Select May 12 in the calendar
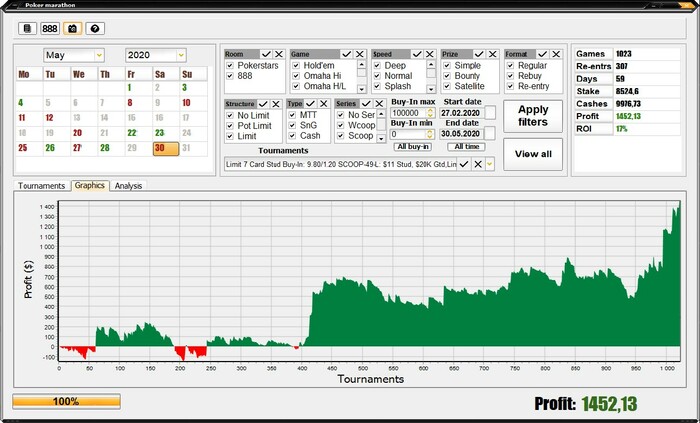 coord(49,118)
